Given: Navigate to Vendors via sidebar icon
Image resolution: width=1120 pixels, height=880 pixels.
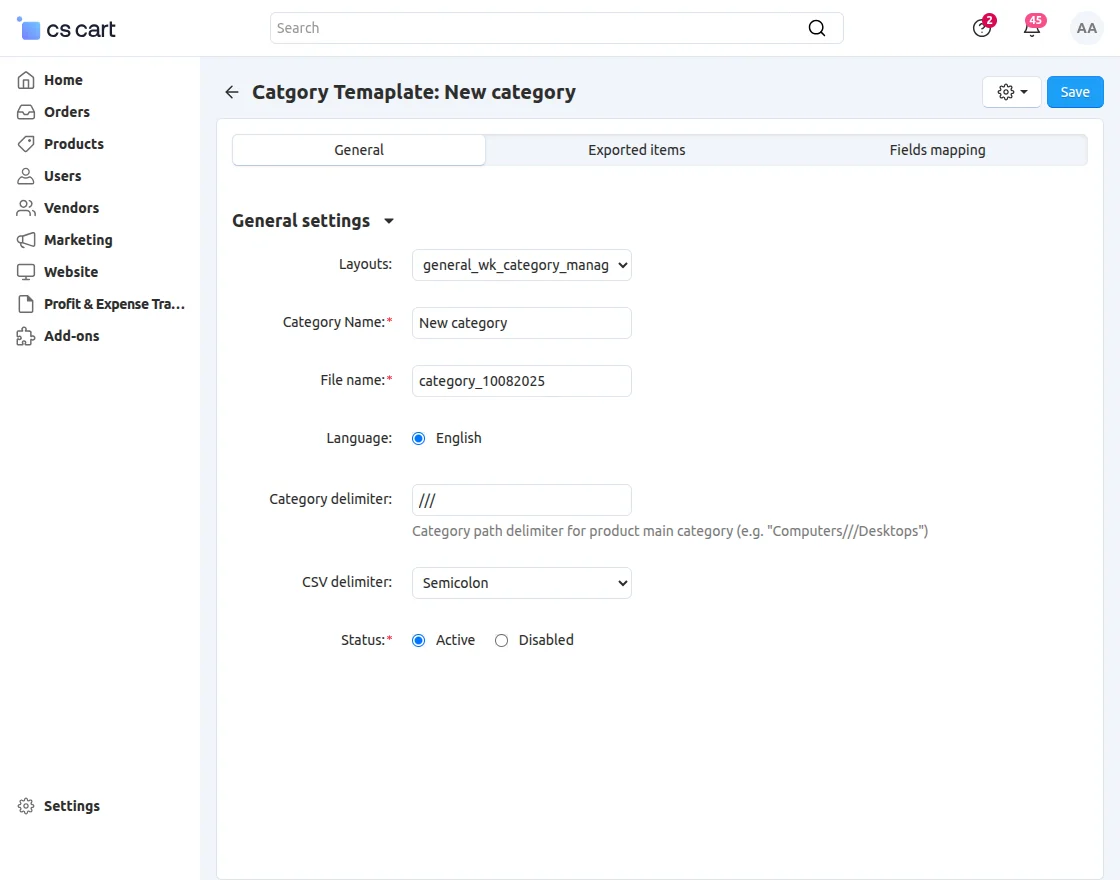Looking at the screenshot, I should (x=27, y=207).
